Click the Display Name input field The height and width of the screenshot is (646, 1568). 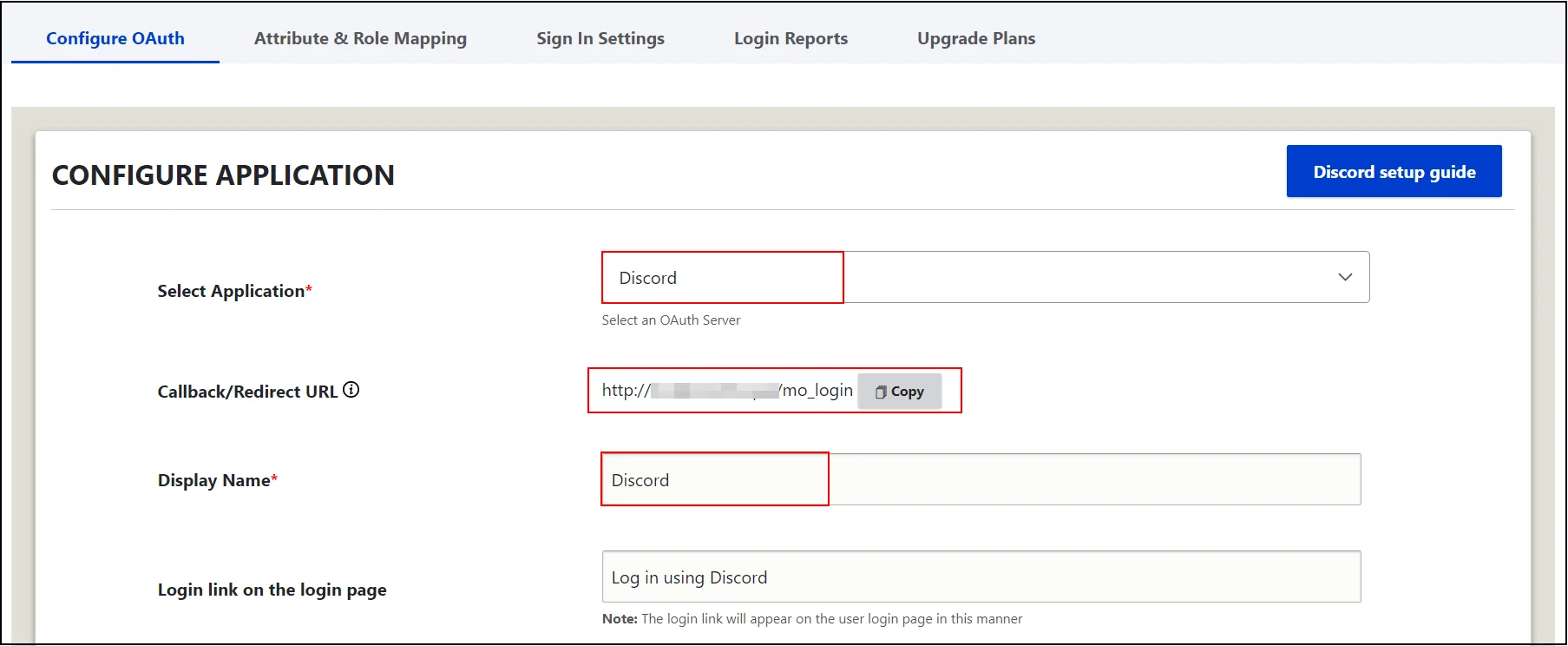click(981, 479)
